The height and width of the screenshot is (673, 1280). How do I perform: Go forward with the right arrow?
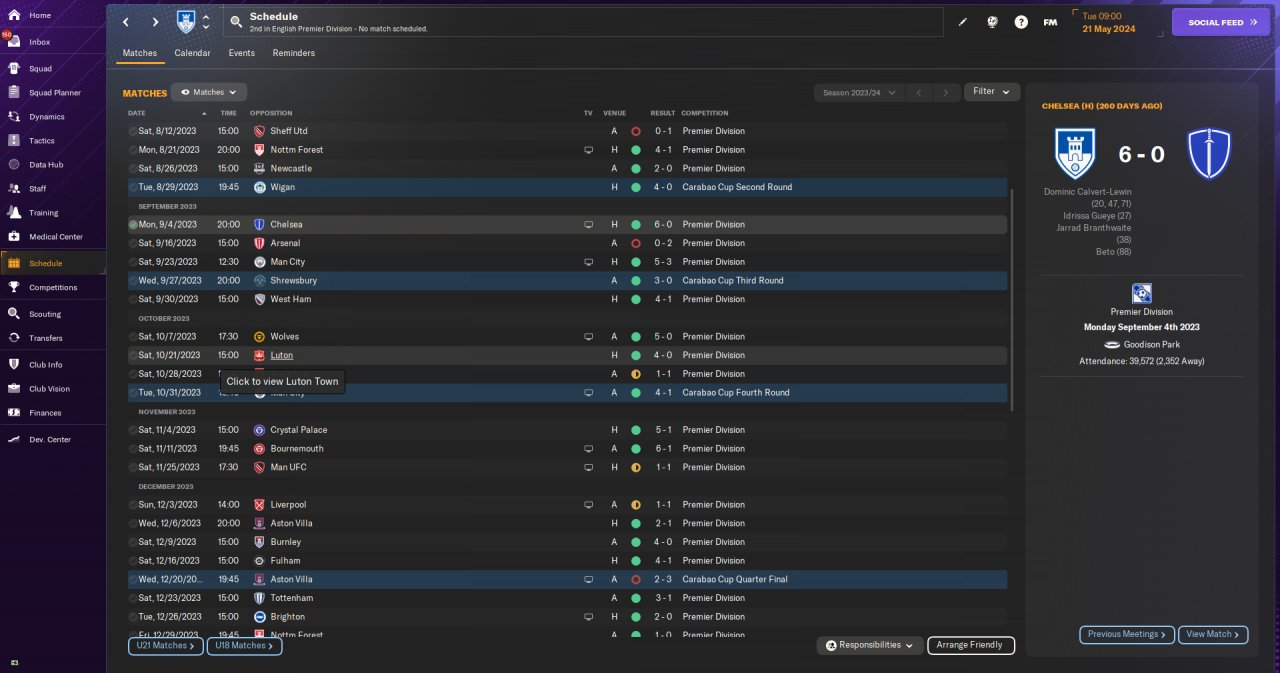[156, 21]
